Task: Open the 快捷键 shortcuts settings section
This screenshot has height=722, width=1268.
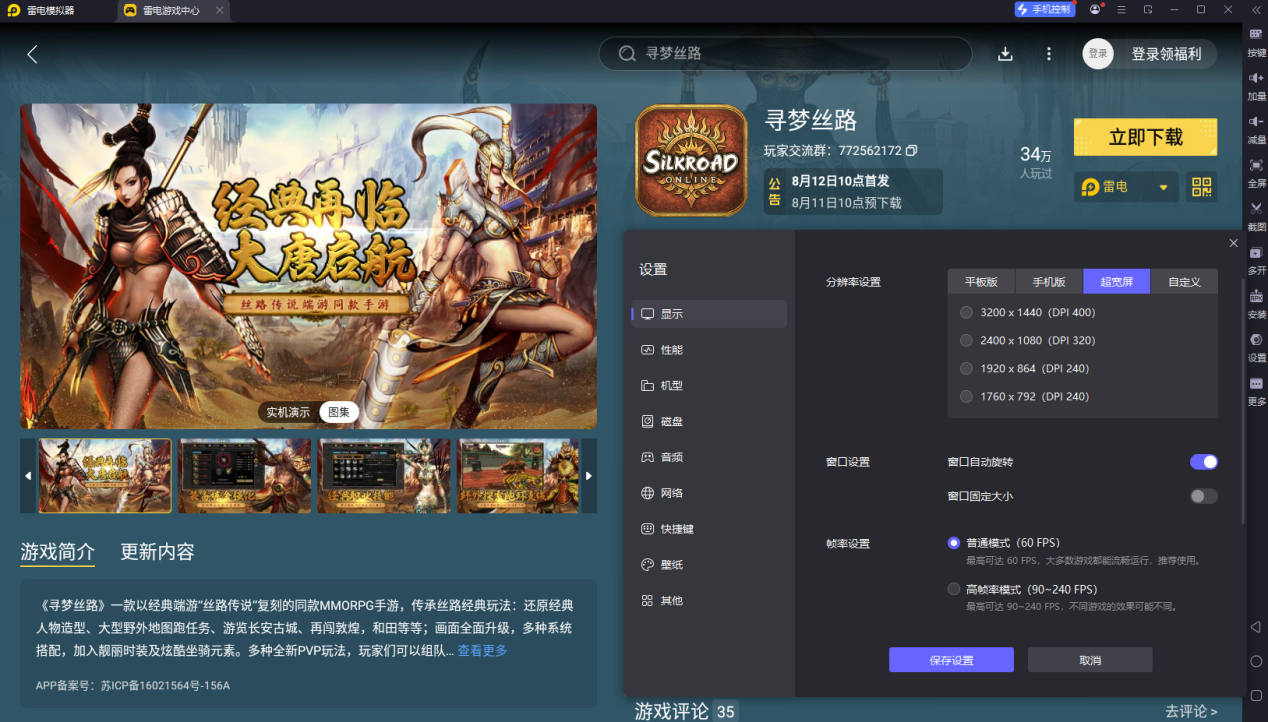Action: click(x=709, y=529)
